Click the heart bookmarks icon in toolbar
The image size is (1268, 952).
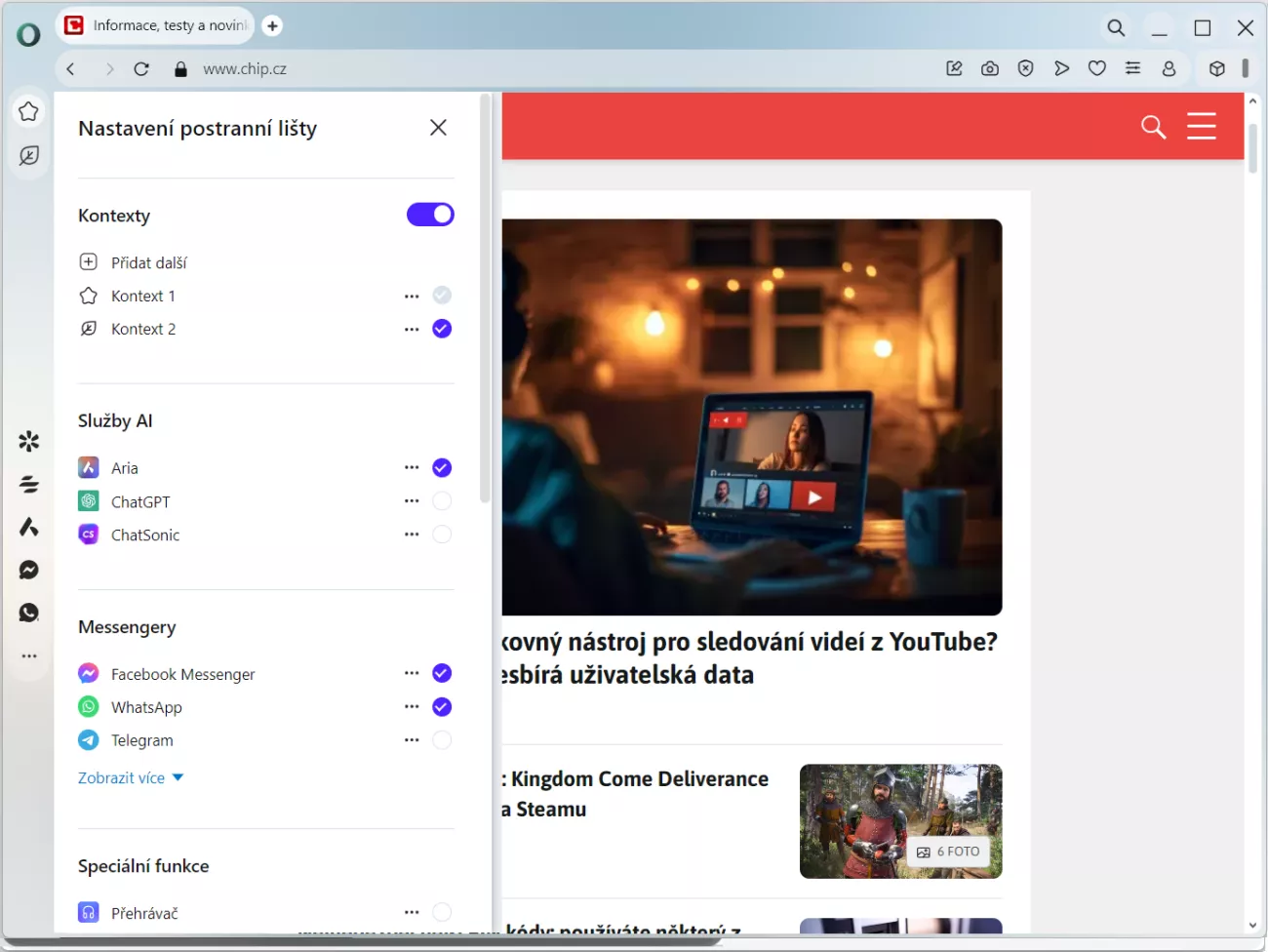pyautogui.click(x=1097, y=68)
